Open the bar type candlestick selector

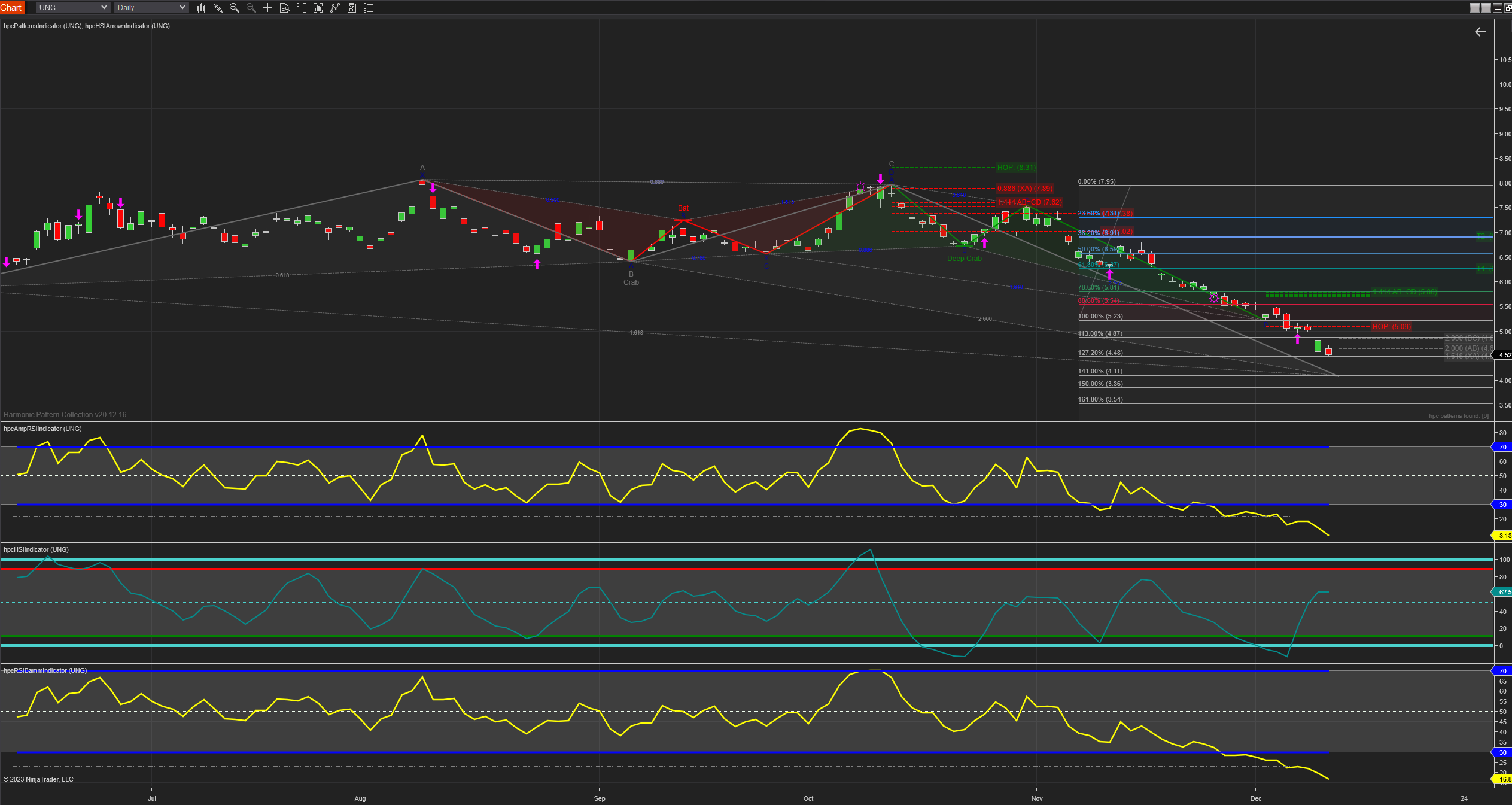pyautogui.click(x=201, y=8)
